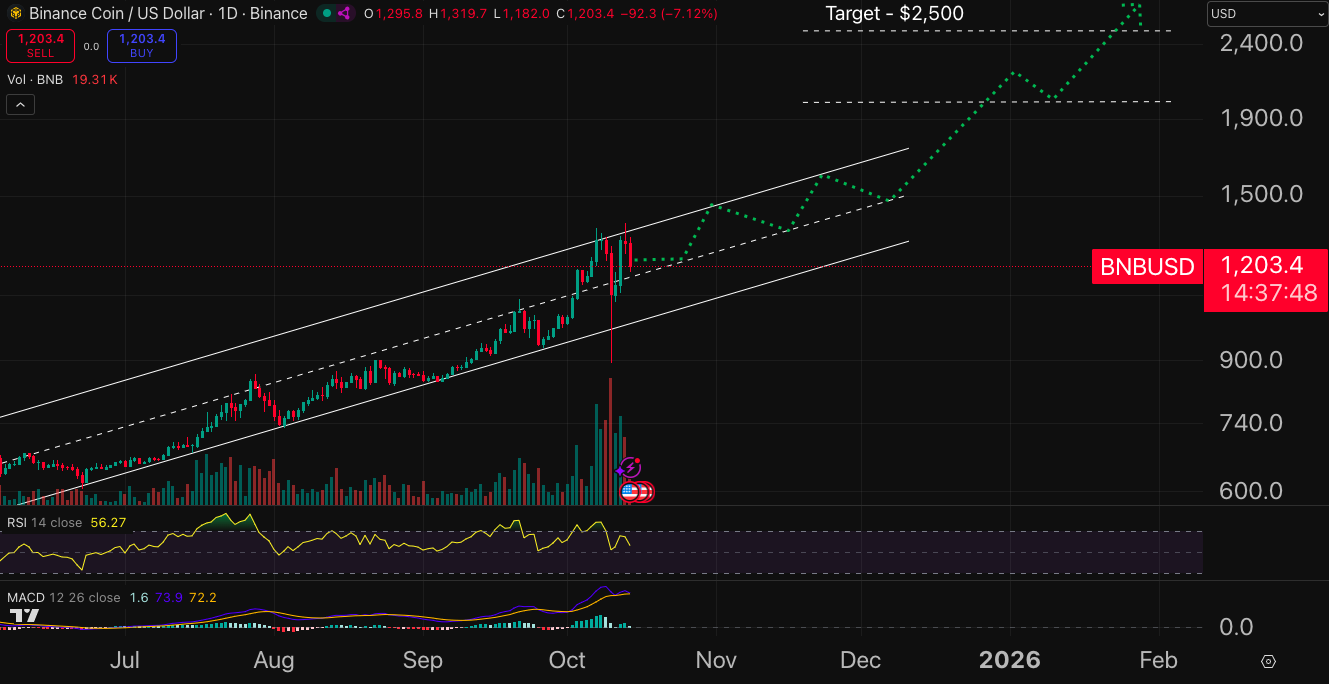Click the US flag coin icon on chart

coord(627,491)
